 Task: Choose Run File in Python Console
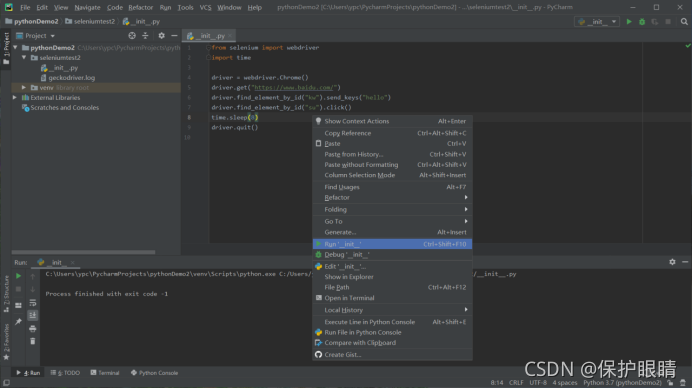click(392, 332)
